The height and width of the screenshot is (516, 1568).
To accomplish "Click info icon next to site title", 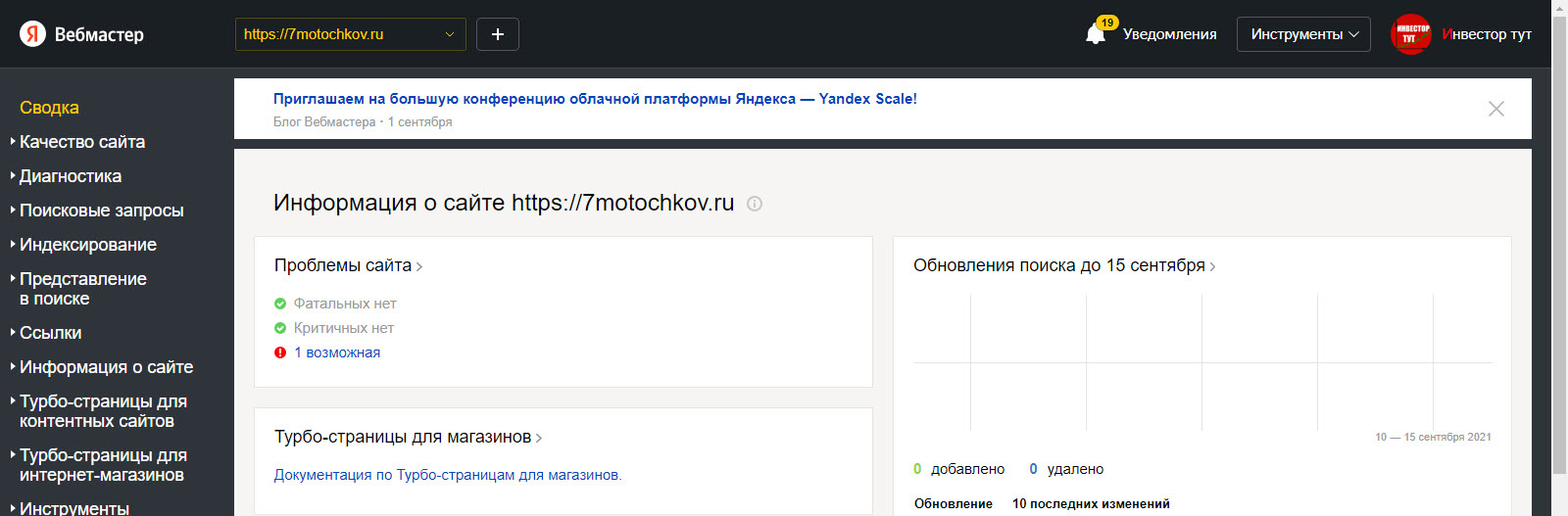I will (x=755, y=204).
